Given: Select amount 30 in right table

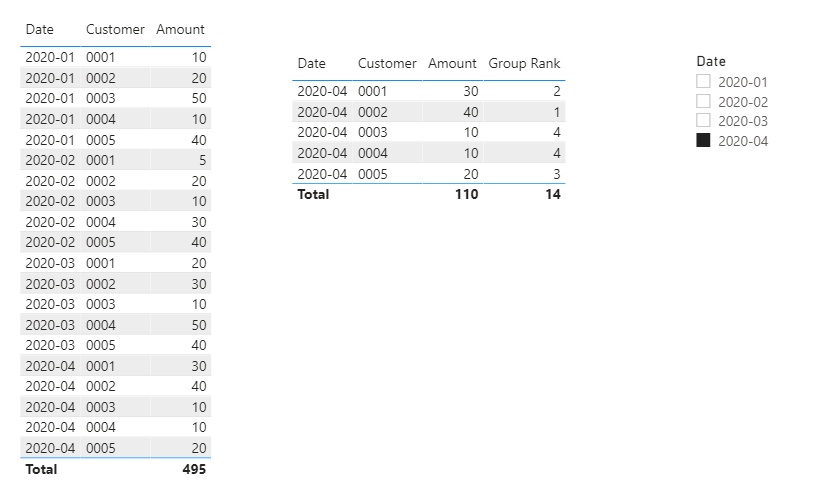Looking at the screenshot, I should coord(471,91).
